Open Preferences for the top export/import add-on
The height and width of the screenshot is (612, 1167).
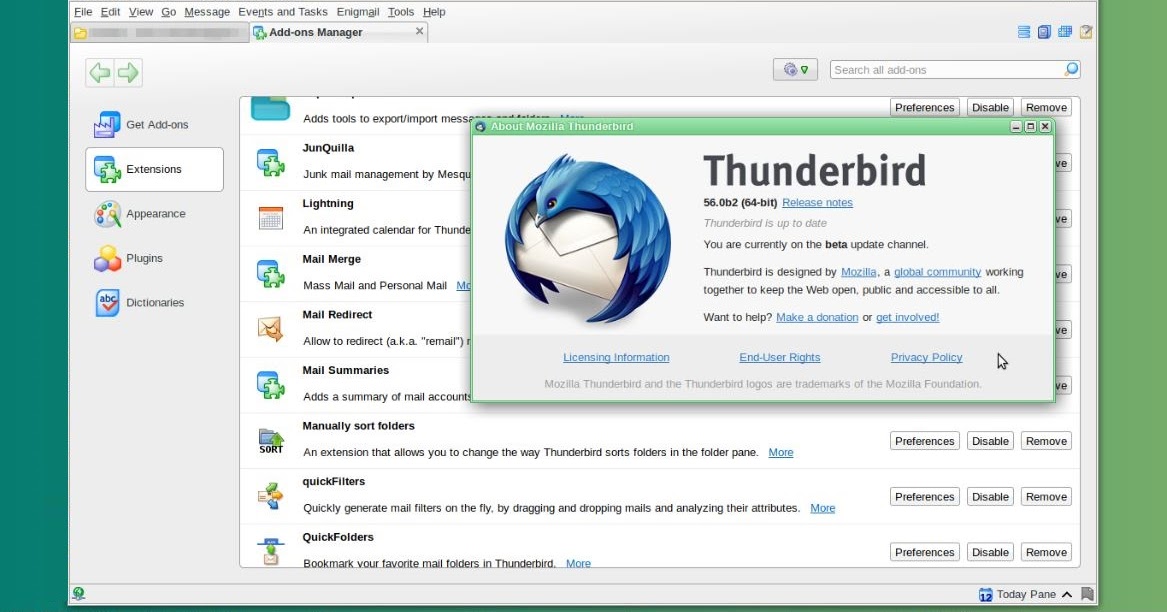tap(924, 107)
